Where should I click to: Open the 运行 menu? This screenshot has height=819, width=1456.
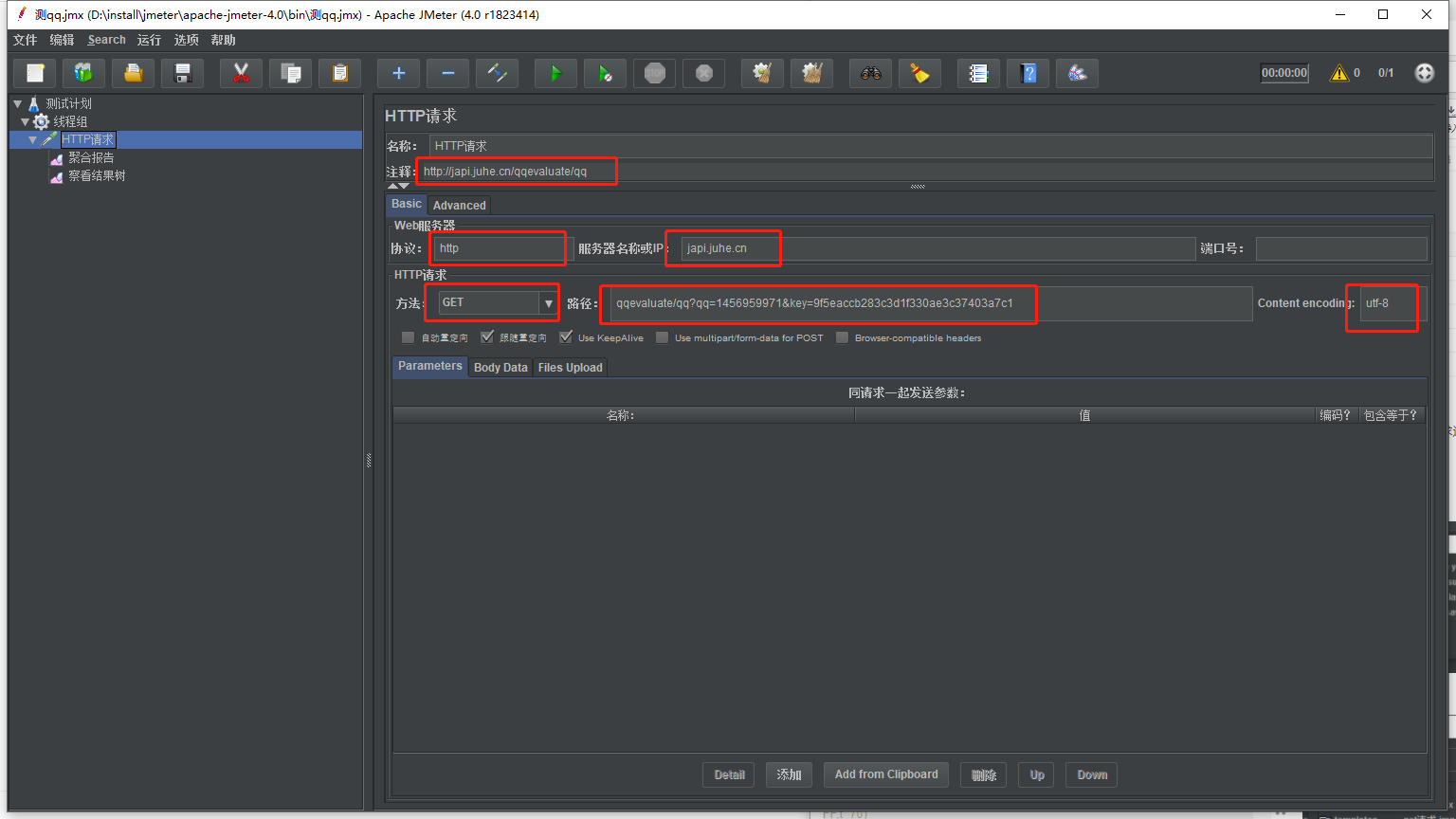point(149,40)
